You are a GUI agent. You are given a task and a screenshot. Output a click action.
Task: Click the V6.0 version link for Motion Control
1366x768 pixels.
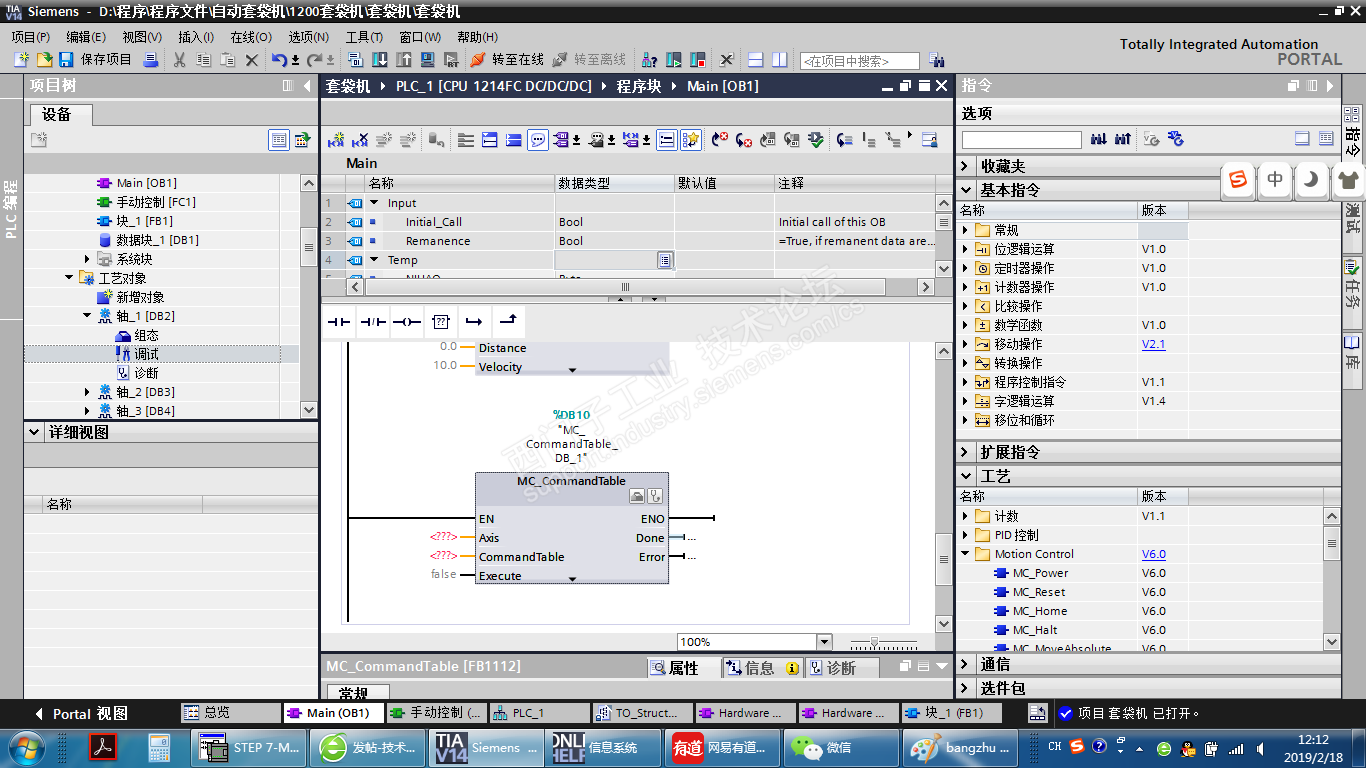pos(1153,554)
